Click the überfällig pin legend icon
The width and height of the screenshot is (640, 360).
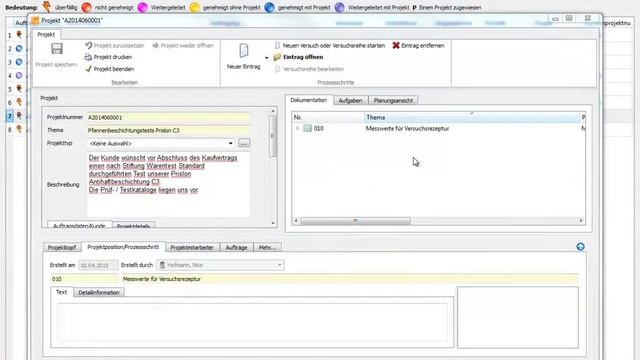pyautogui.click(x=47, y=7)
